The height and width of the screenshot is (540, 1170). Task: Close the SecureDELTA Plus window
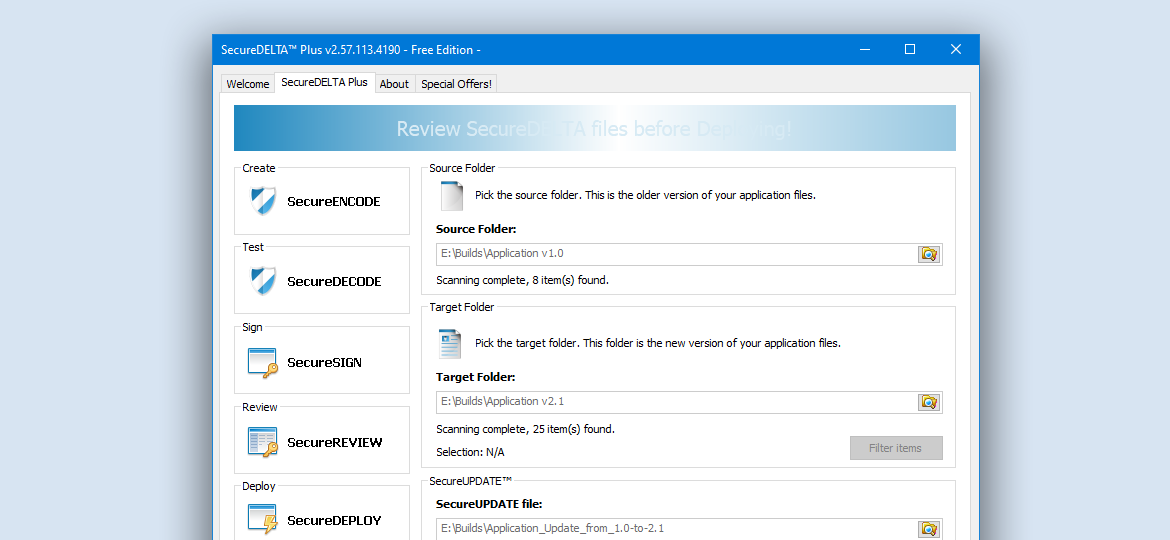point(956,49)
